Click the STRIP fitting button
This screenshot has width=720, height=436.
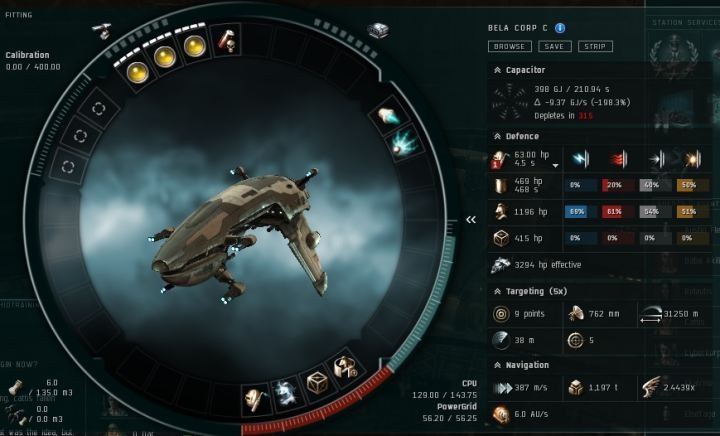[x=595, y=46]
